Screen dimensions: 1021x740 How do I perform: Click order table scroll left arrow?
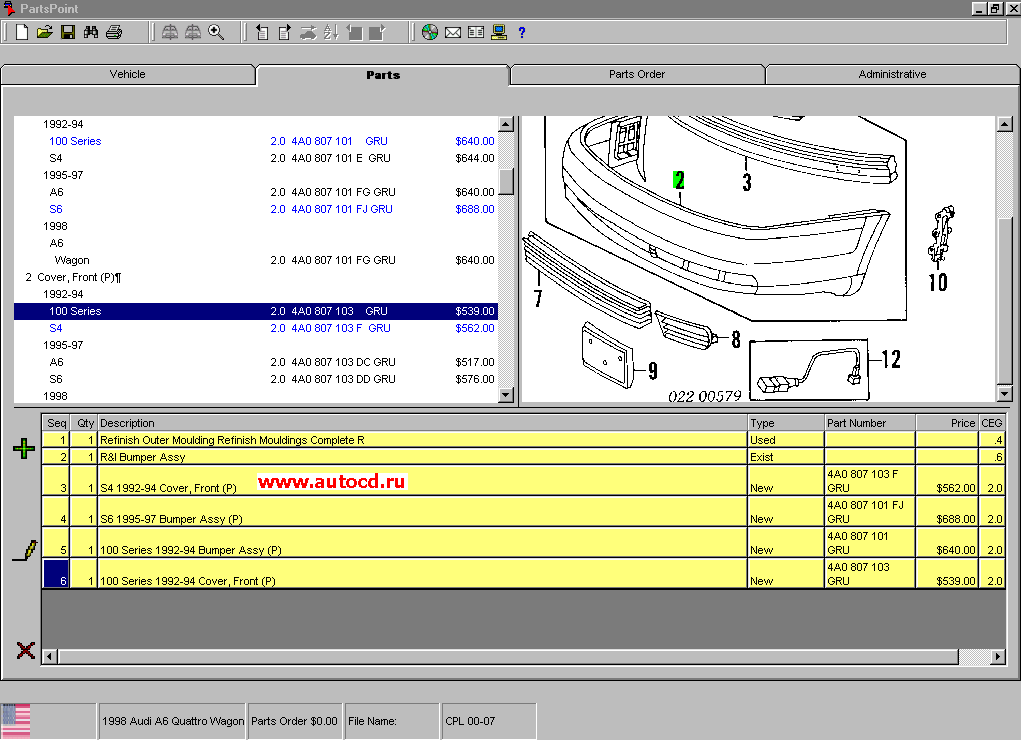click(49, 657)
